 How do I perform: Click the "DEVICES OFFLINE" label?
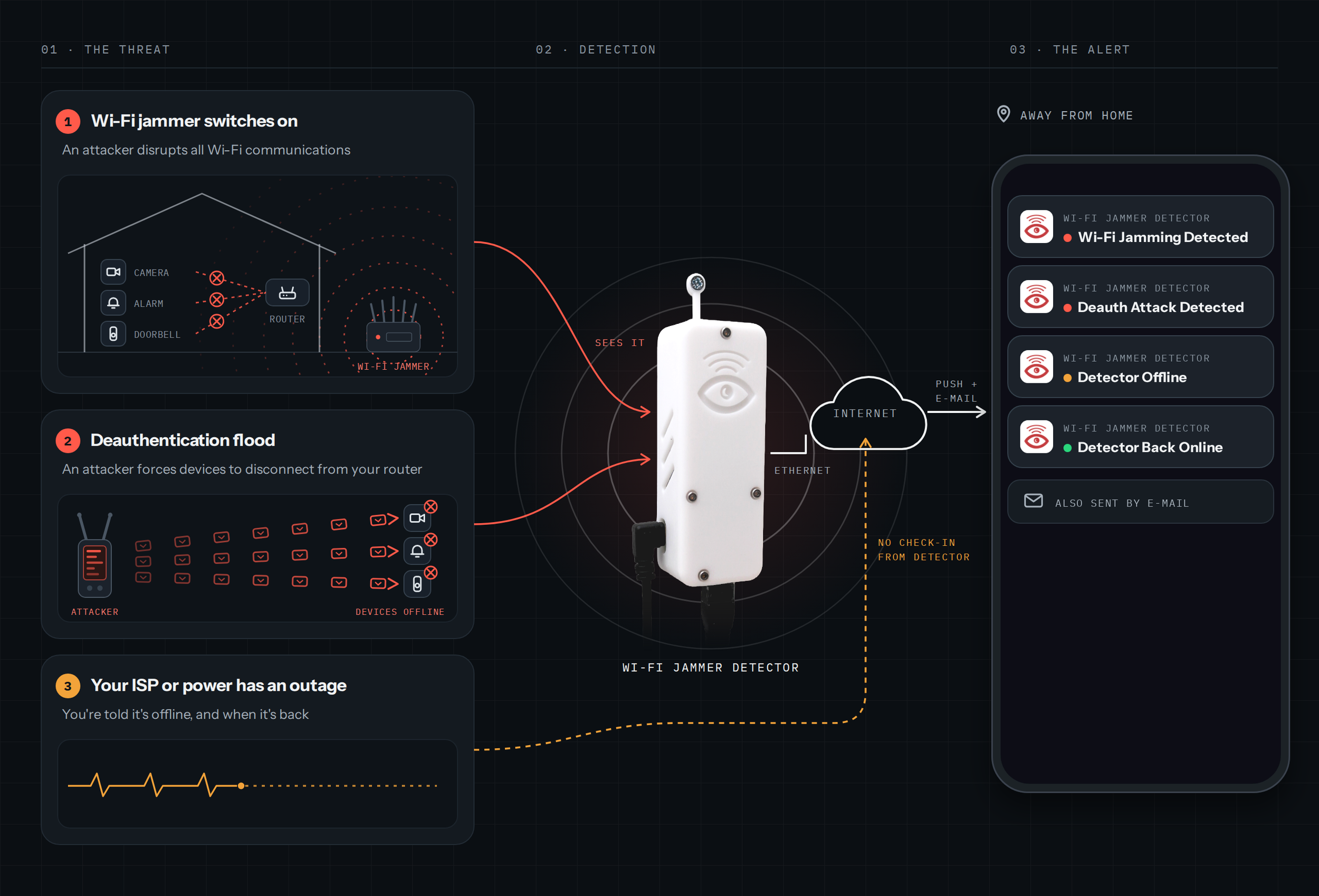[x=400, y=612]
